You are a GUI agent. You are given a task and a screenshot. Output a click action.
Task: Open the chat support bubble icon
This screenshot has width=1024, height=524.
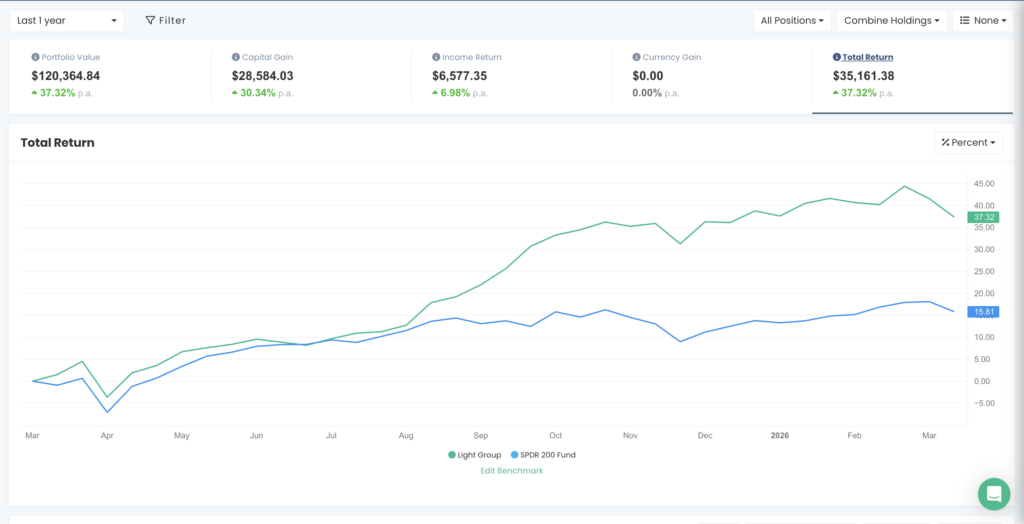pyautogui.click(x=993, y=494)
